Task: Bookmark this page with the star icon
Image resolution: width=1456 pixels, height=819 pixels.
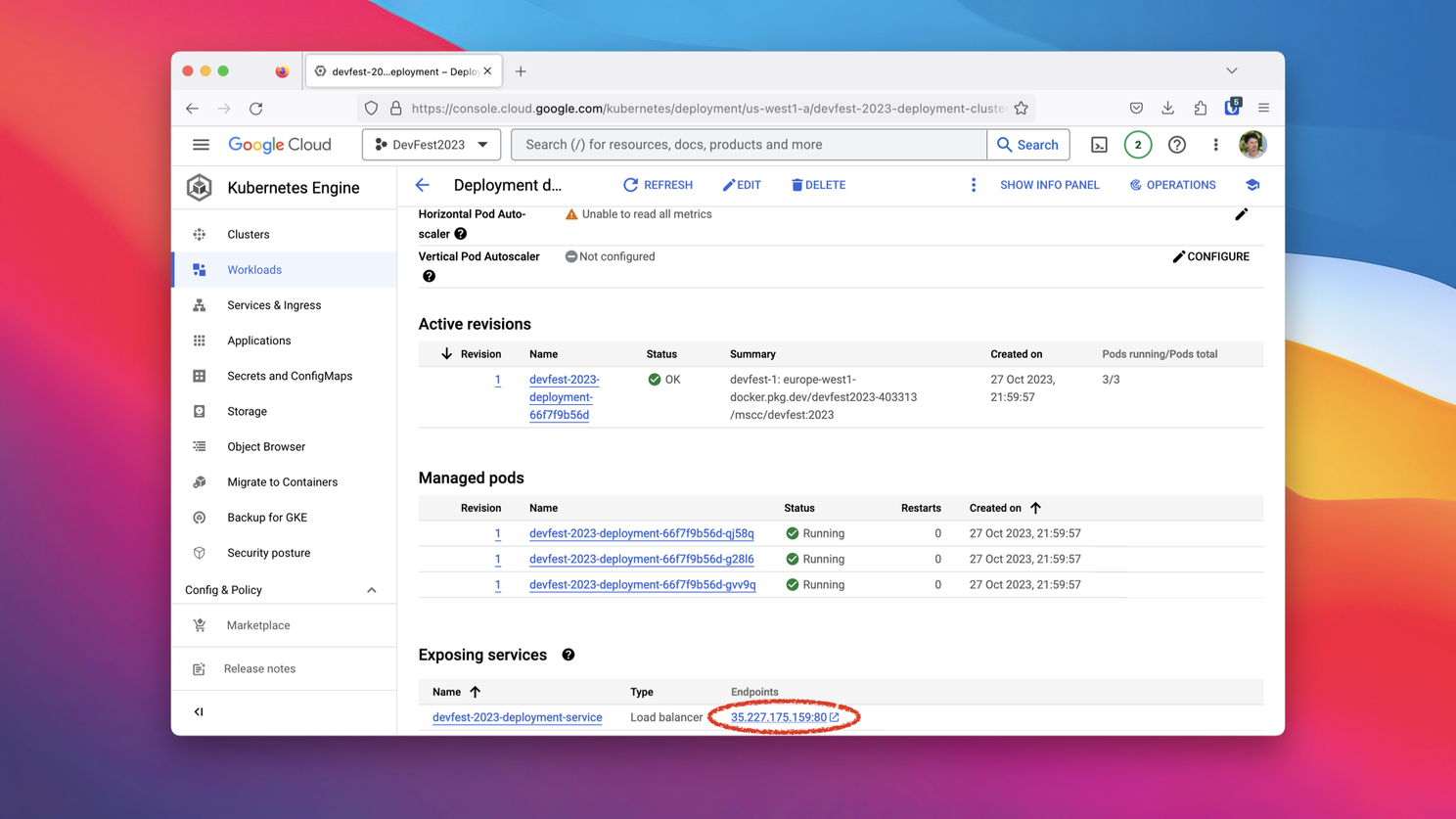Action: (1021, 109)
